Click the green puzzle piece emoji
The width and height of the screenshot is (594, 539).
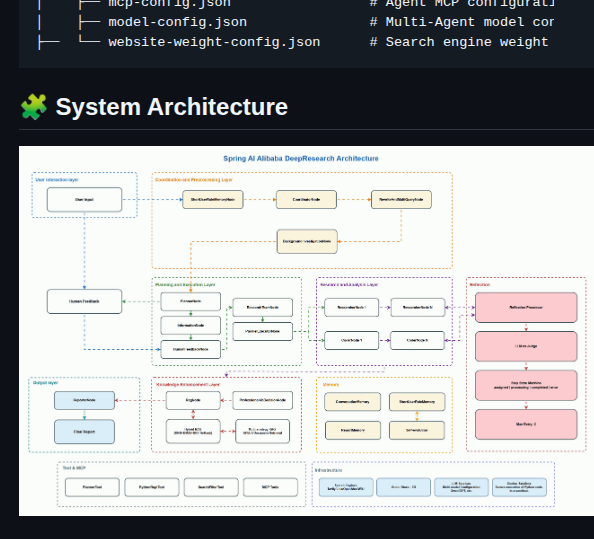coord(34,107)
